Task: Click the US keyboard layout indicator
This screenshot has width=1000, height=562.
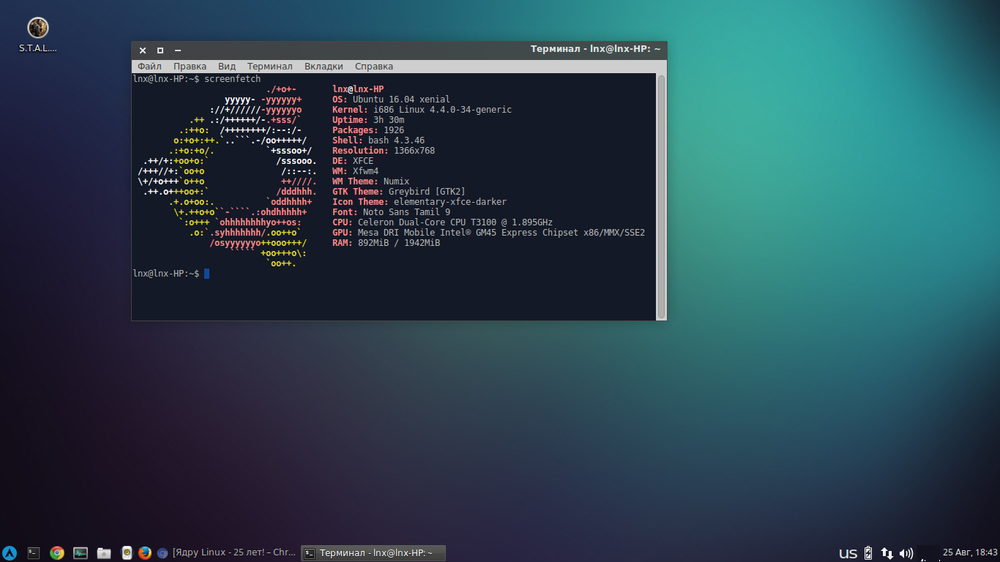Action: [x=848, y=553]
